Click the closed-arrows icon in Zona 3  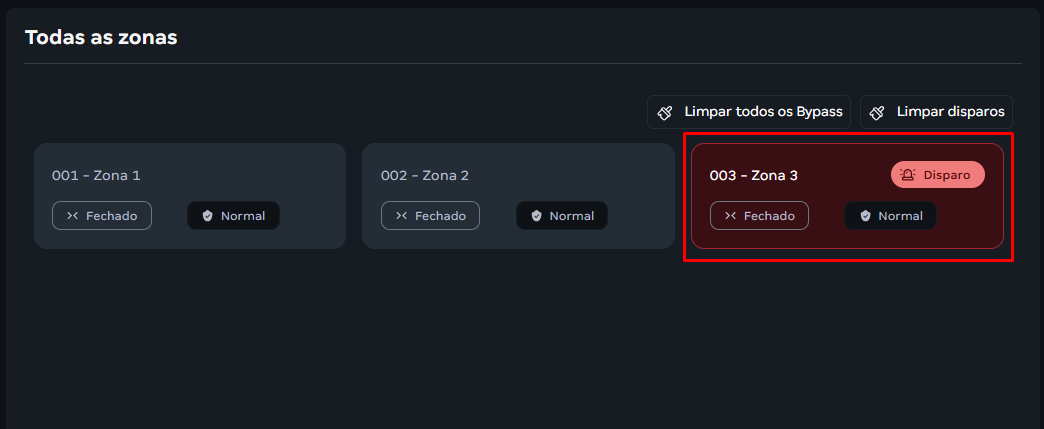(x=730, y=216)
